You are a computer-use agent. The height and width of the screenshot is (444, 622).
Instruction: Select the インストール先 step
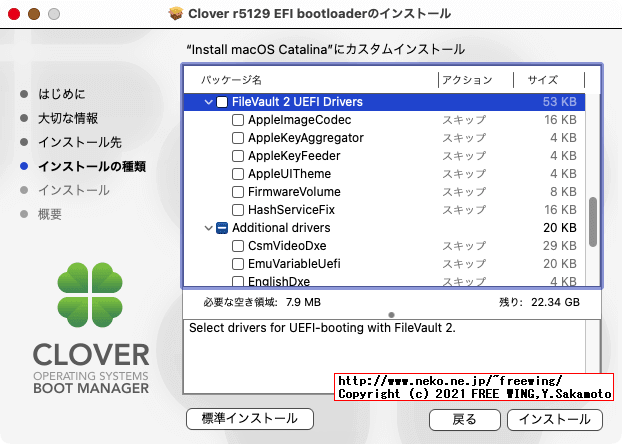tap(80, 142)
